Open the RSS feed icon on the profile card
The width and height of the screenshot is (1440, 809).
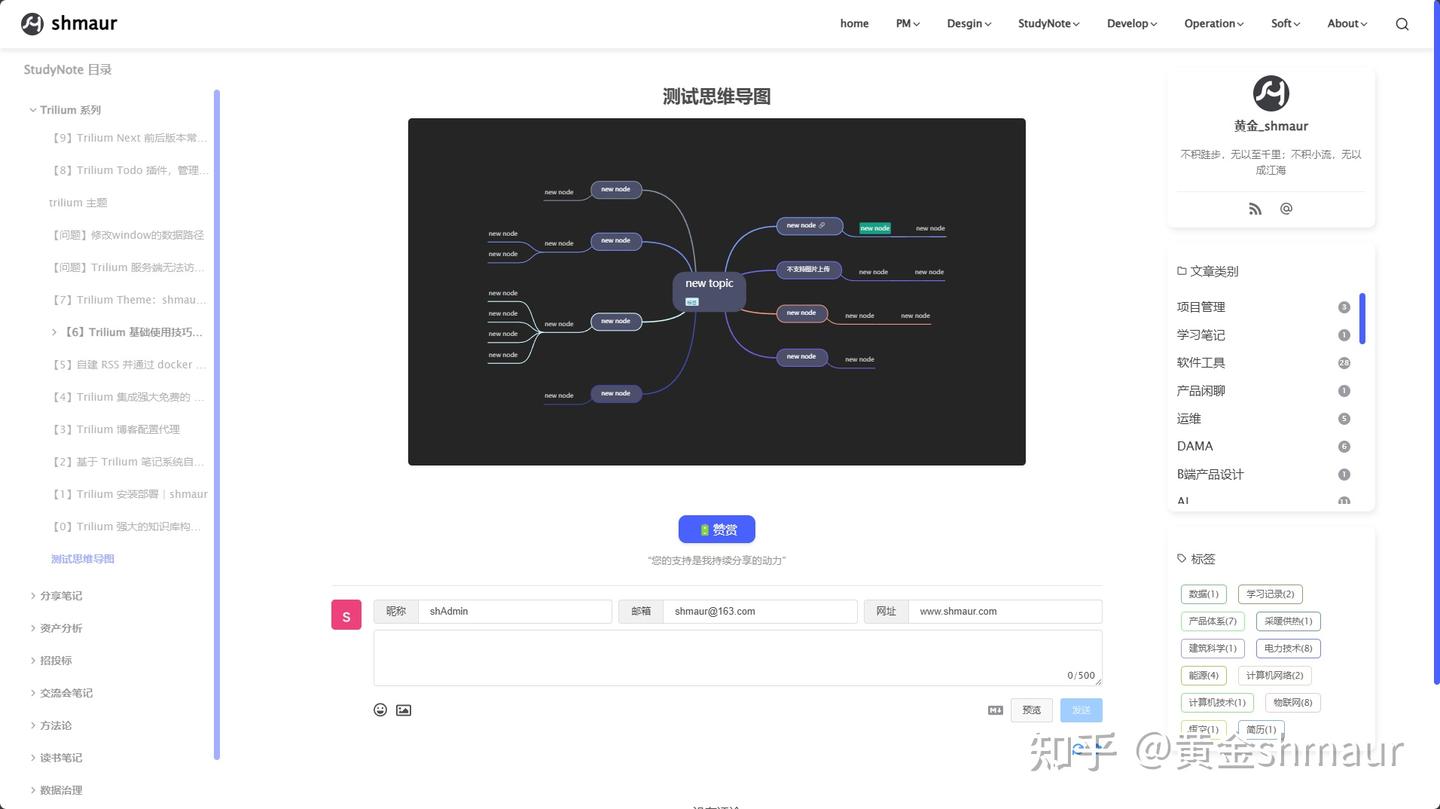pos(1255,208)
